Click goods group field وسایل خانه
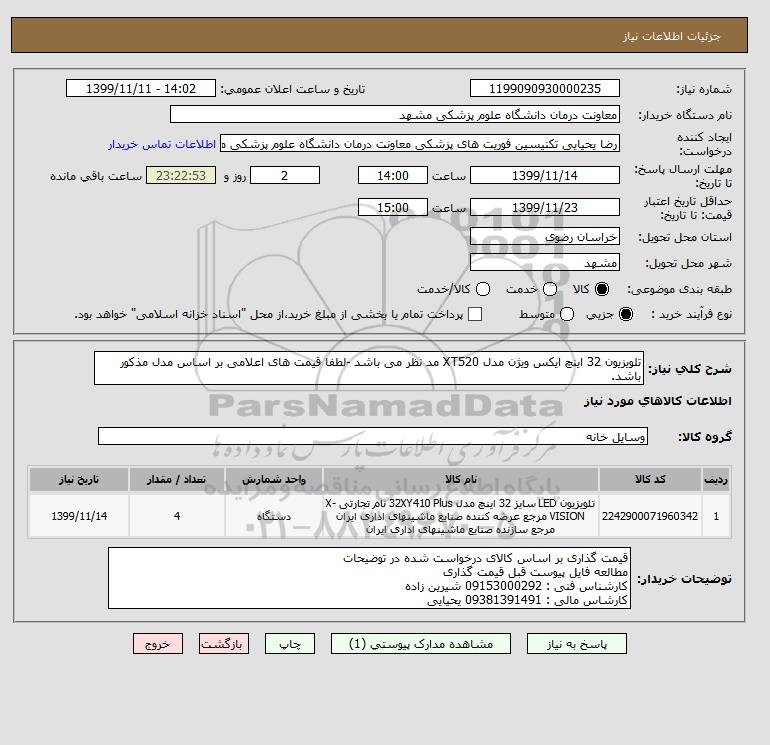 373,436
